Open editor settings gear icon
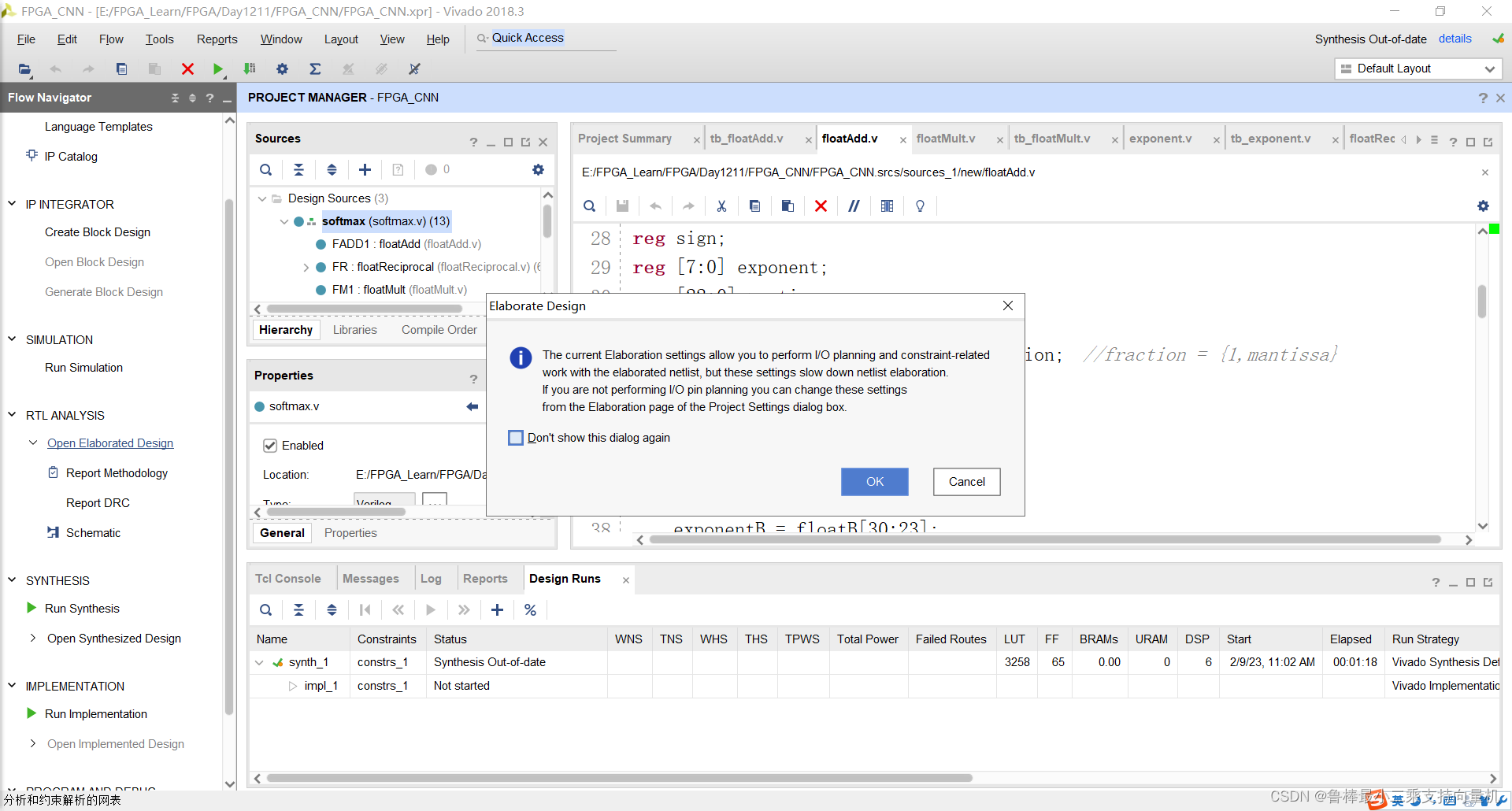Viewport: 1512px width, 811px height. 1483,206
